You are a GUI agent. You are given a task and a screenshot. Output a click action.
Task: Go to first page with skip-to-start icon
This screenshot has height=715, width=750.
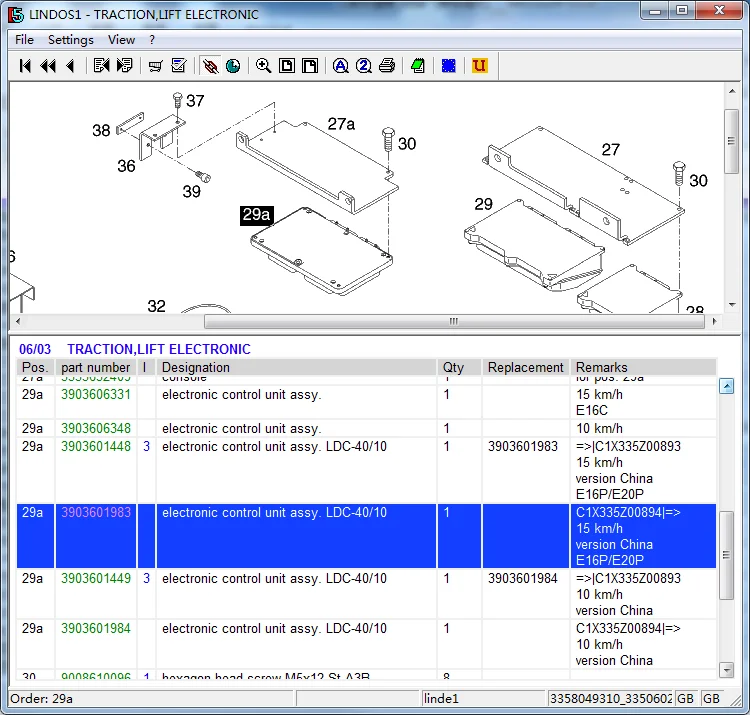click(25, 66)
